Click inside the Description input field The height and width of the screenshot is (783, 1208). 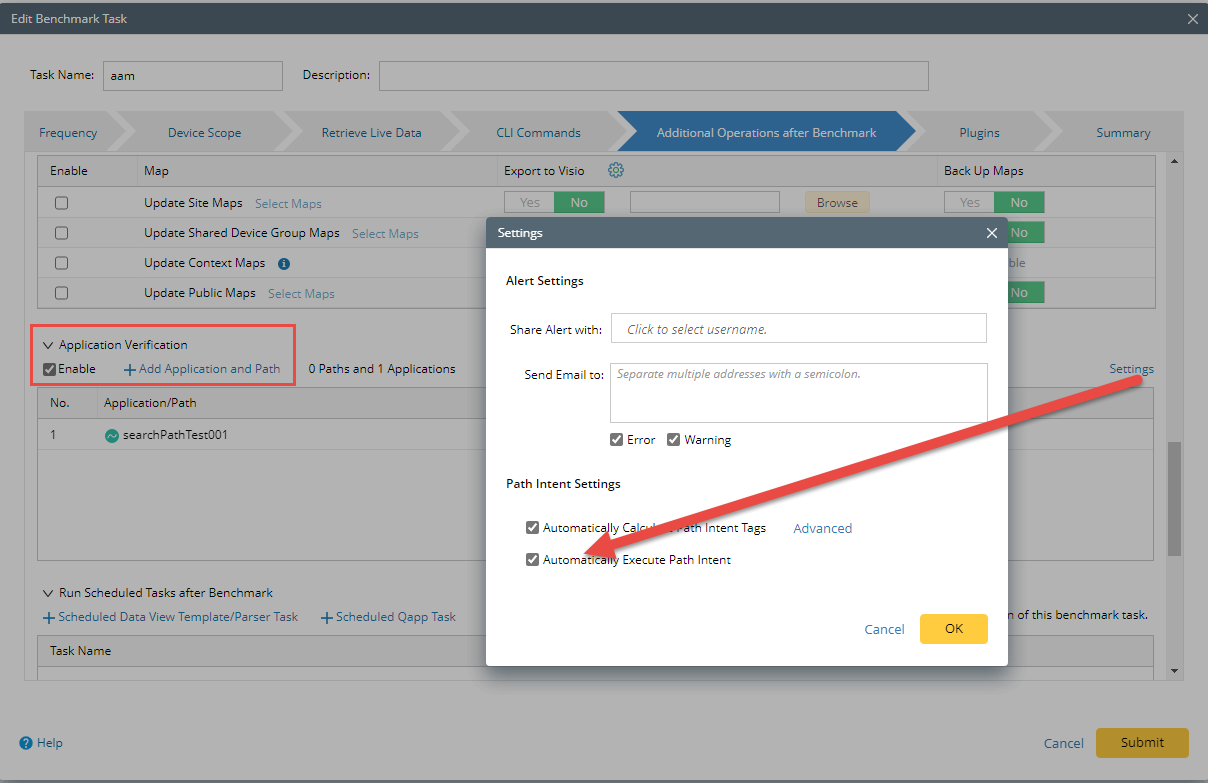point(653,75)
